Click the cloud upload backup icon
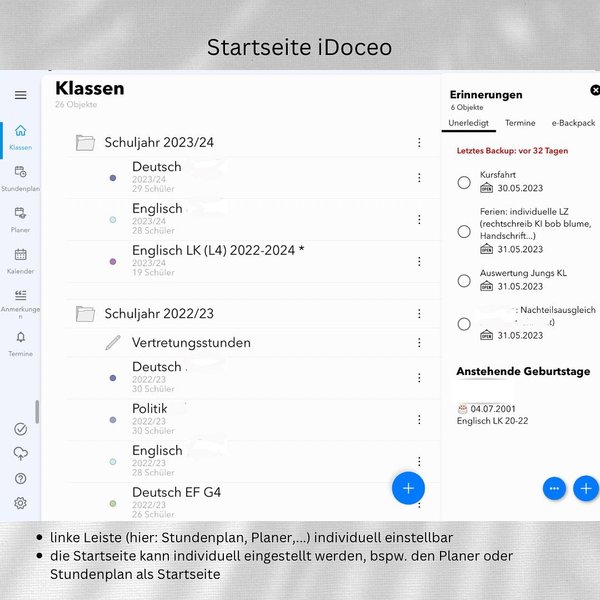This screenshot has width=600, height=600. (20, 453)
